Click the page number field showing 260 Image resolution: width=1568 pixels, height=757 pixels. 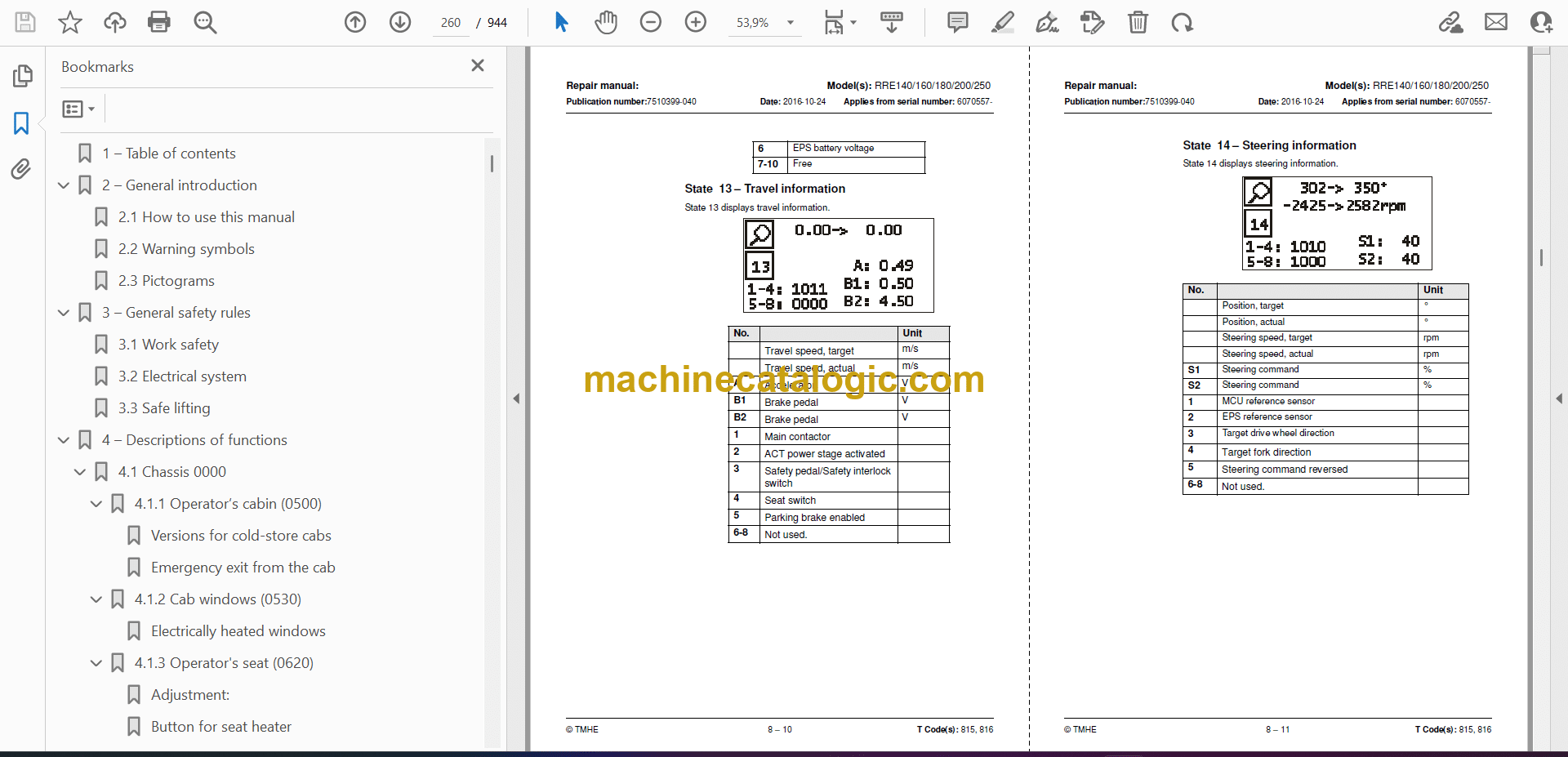click(x=450, y=23)
